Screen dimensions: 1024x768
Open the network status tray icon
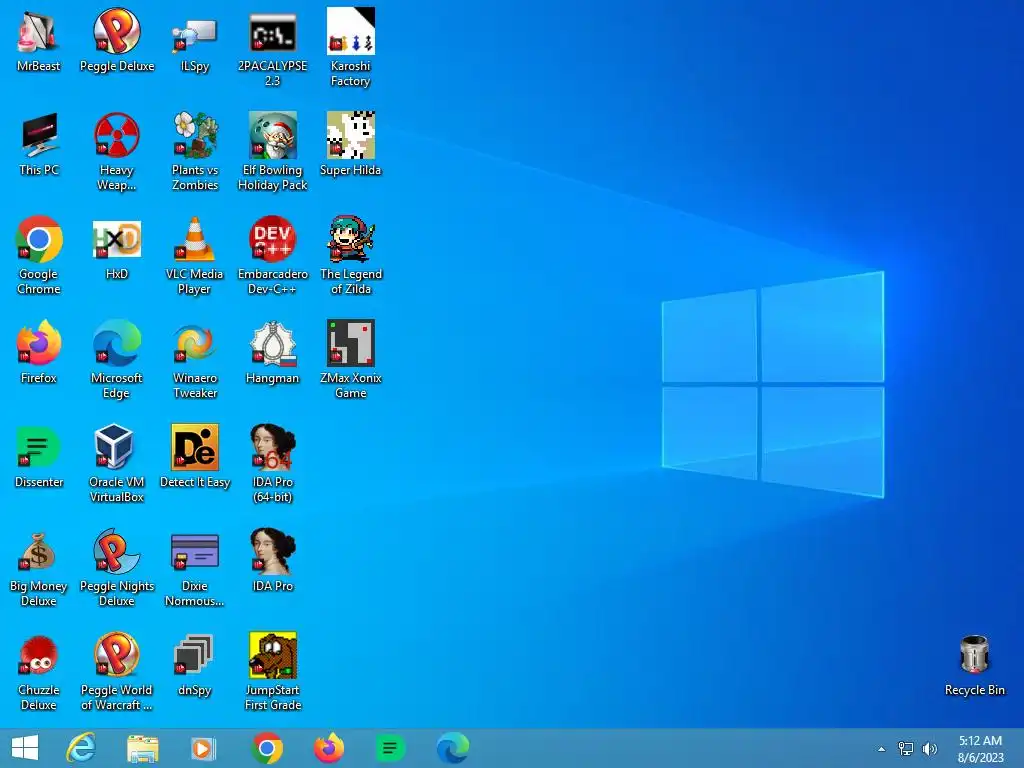coord(906,749)
